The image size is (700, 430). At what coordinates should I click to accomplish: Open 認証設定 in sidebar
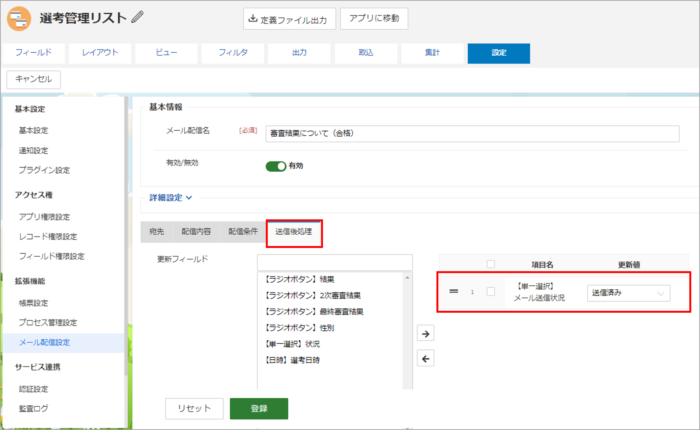click(33, 389)
